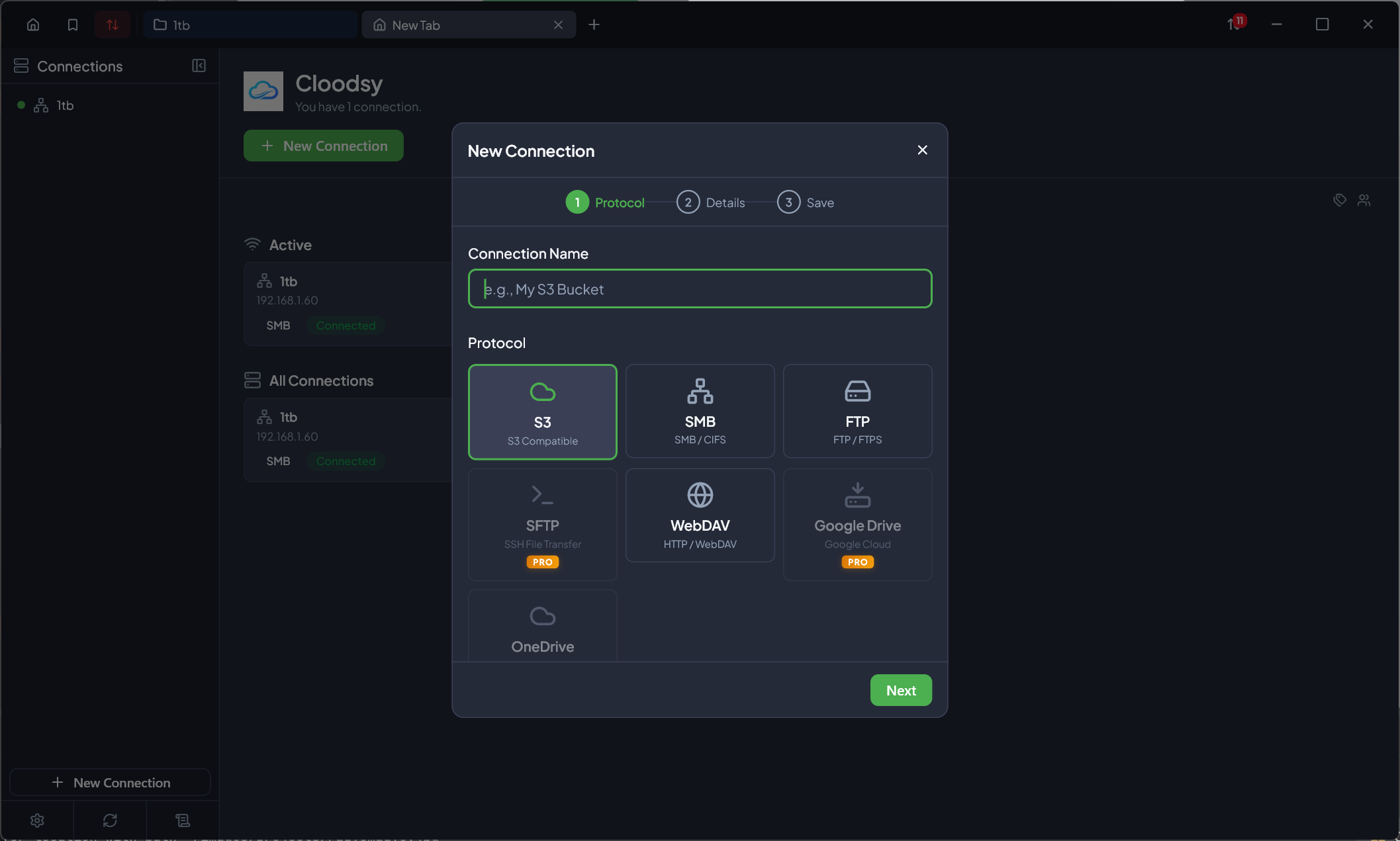Click the Next button in the dialog
The image size is (1400, 841).
coord(901,689)
